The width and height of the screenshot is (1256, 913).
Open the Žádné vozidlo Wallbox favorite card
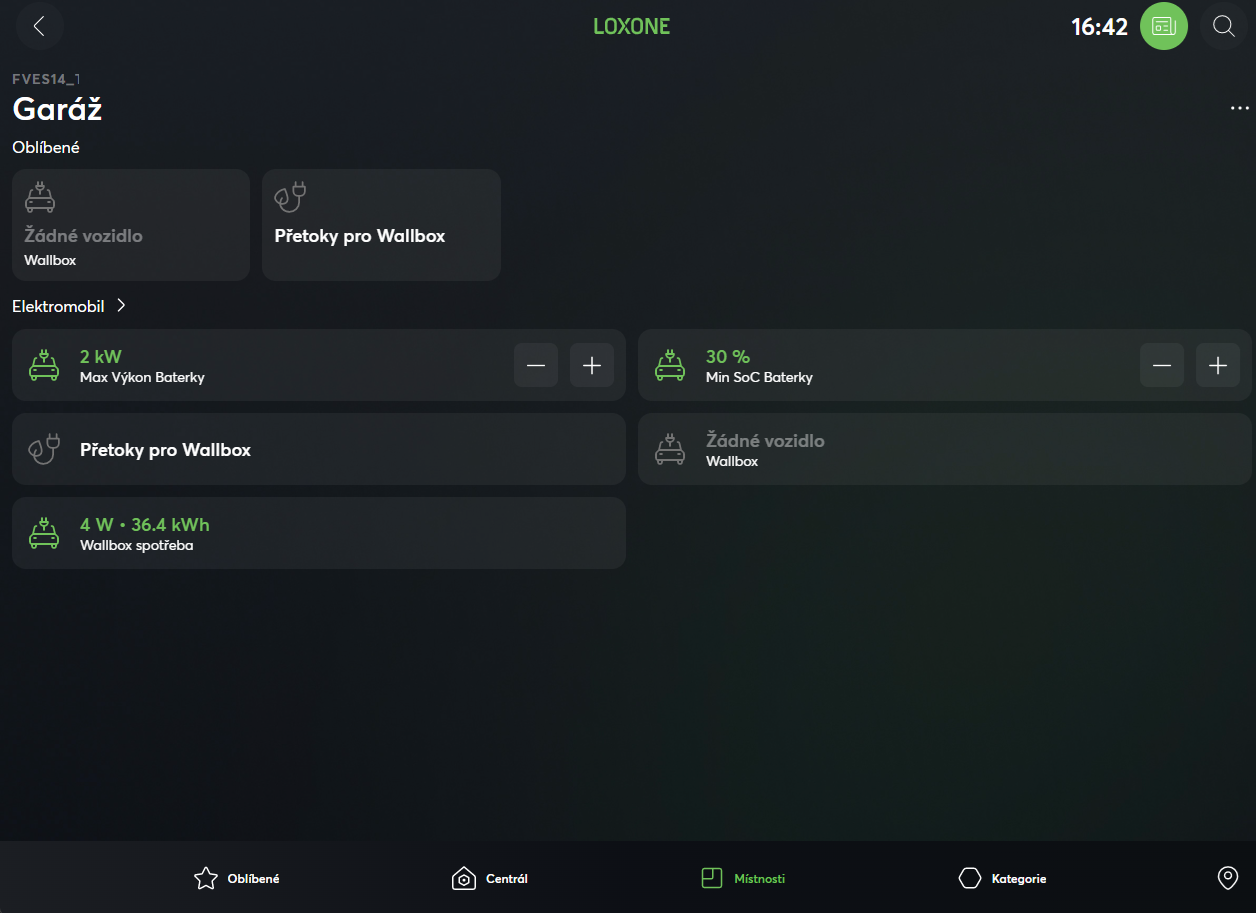coord(130,225)
